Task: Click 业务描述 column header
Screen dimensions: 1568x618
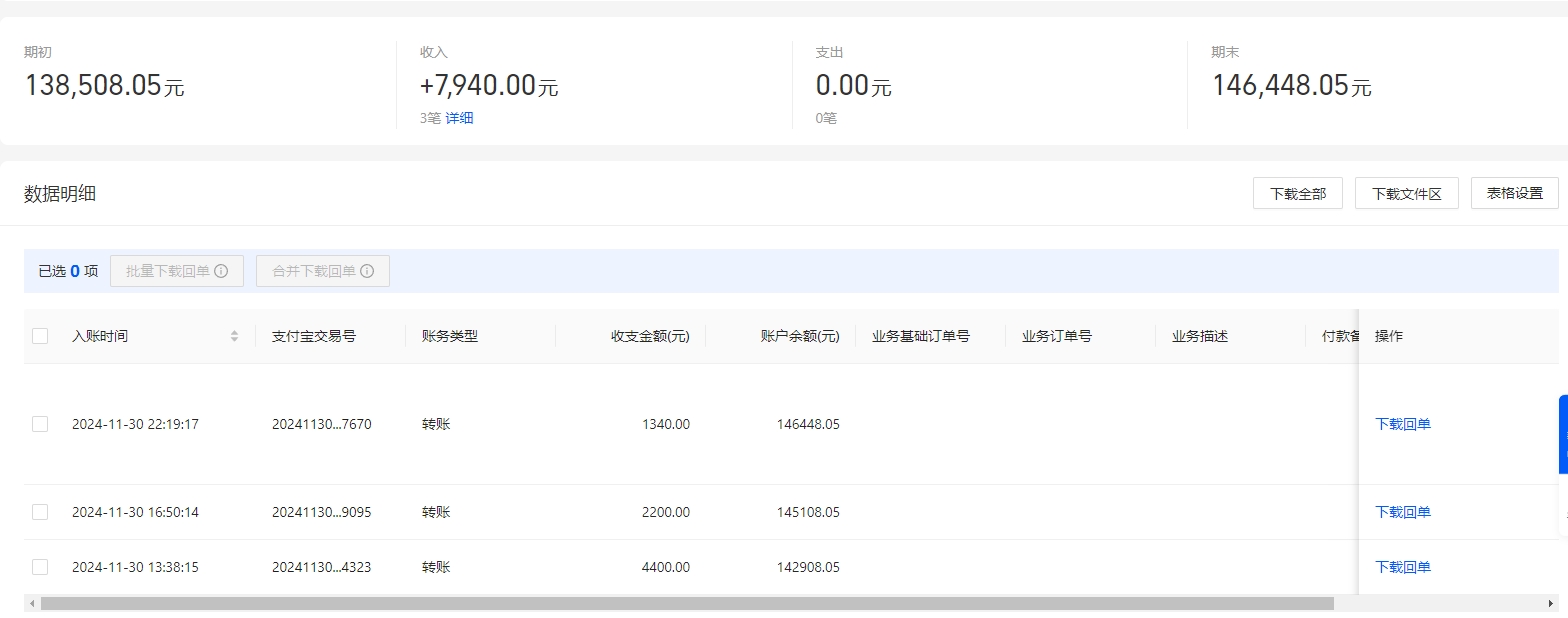Action: click(1200, 336)
